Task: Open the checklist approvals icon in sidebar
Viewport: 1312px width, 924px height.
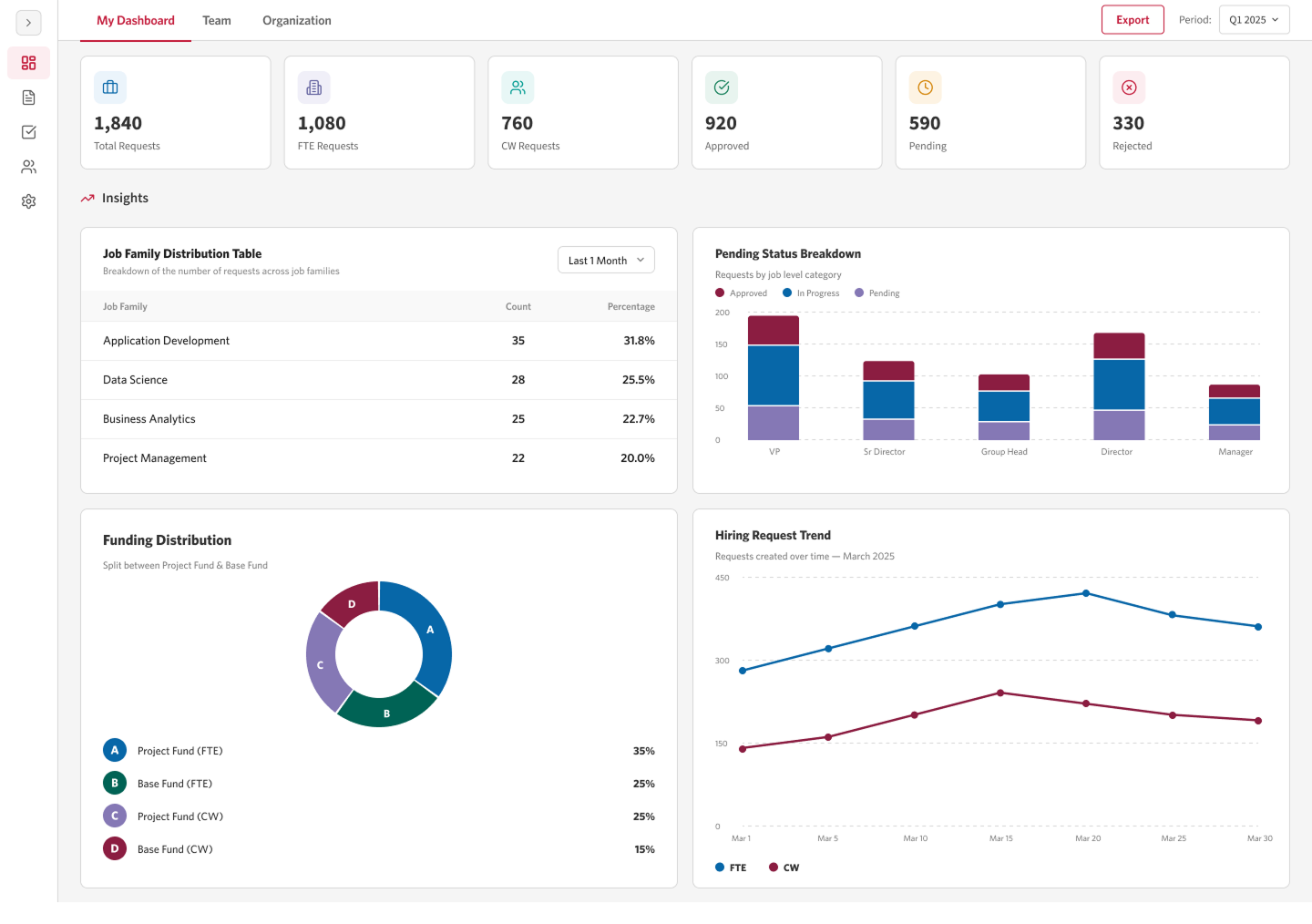Action: point(28,132)
